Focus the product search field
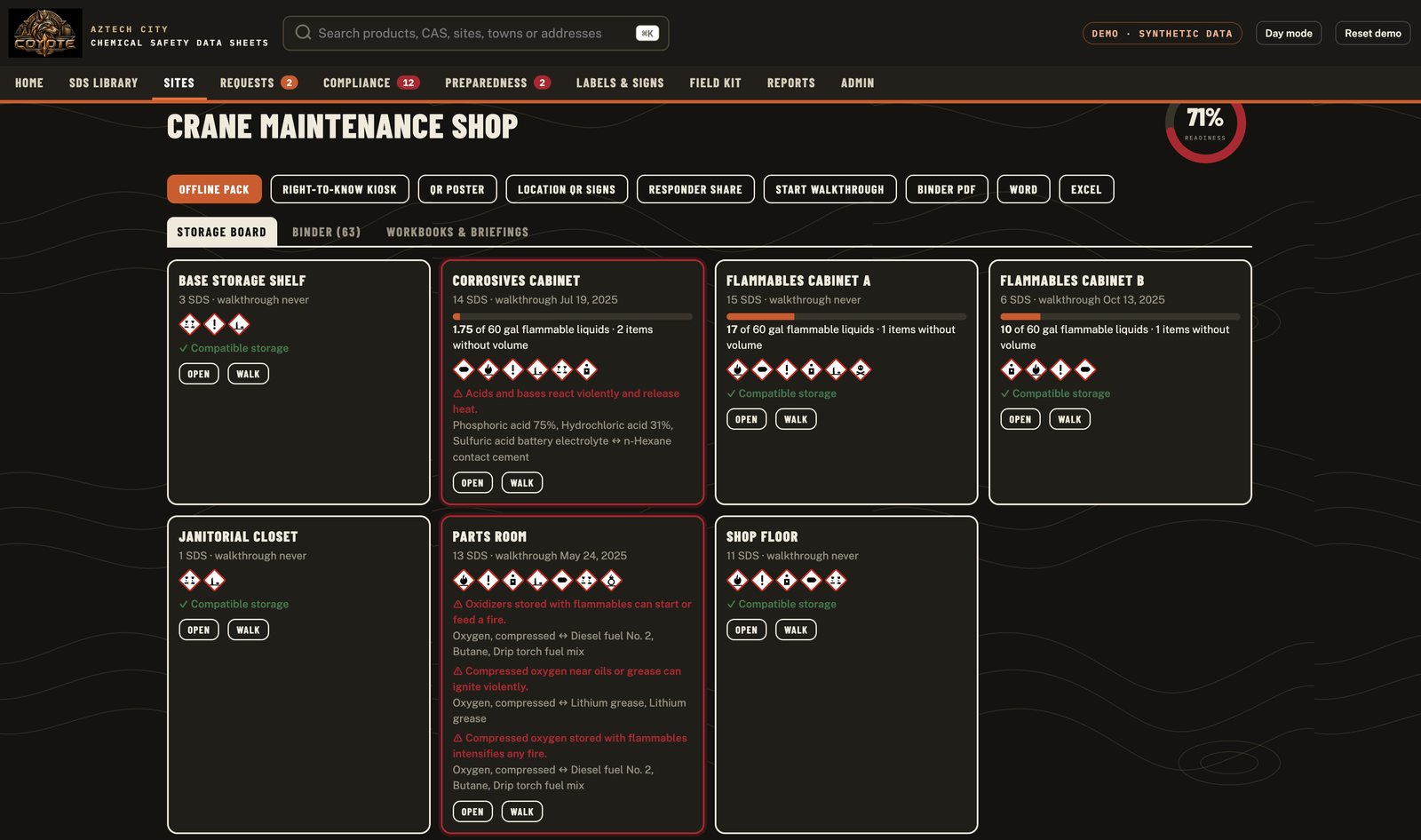This screenshot has width=1421, height=840. point(476,33)
